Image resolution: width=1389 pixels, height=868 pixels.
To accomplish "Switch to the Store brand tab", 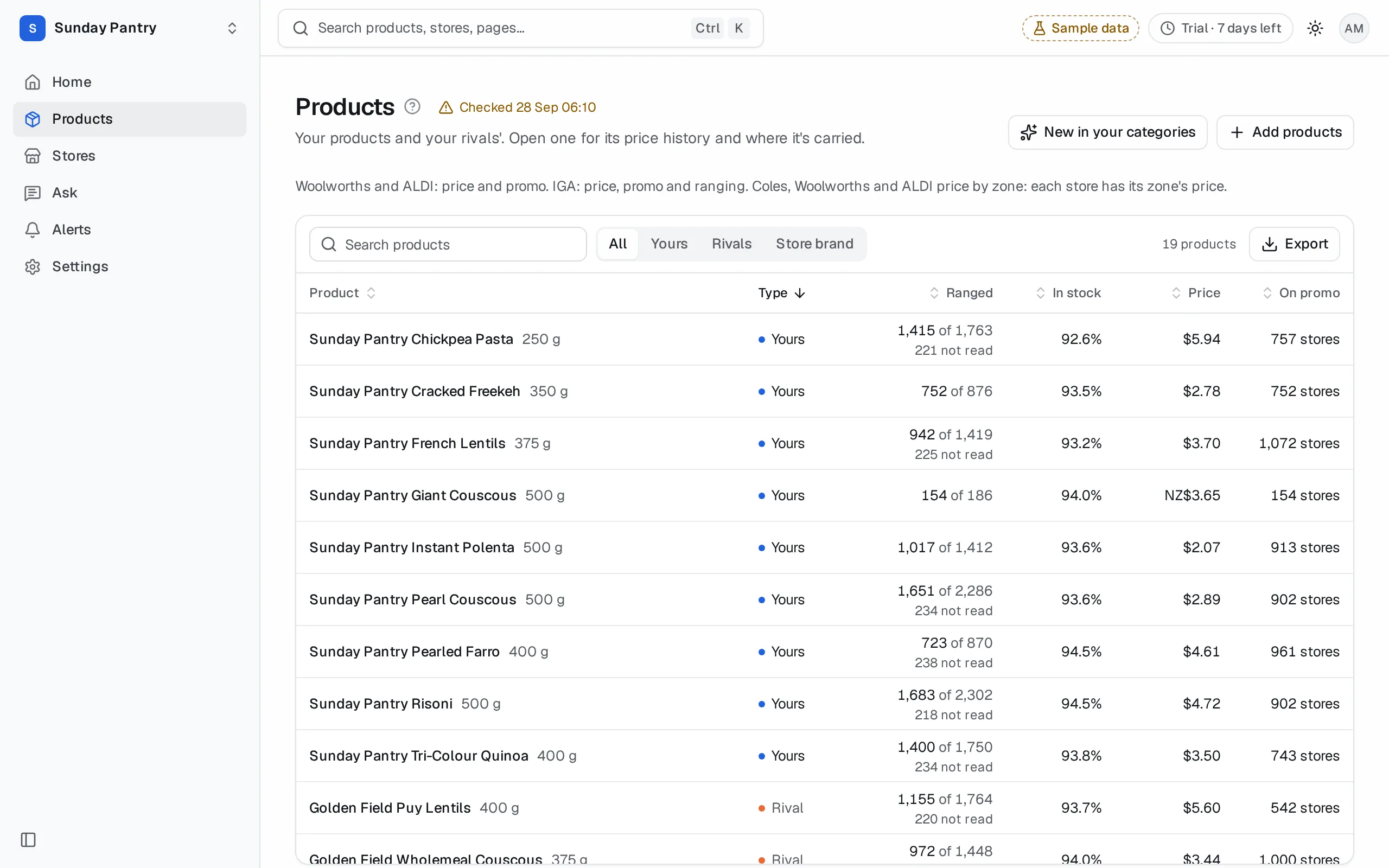I will coord(814,244).
